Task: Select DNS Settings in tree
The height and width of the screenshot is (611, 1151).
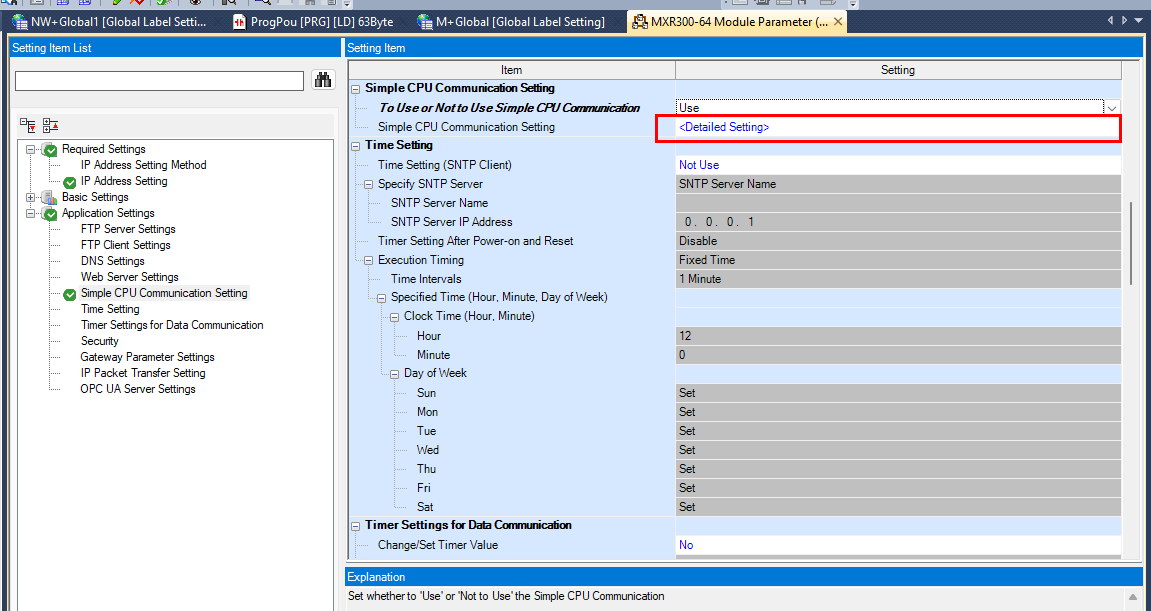Action: (112, 261)
